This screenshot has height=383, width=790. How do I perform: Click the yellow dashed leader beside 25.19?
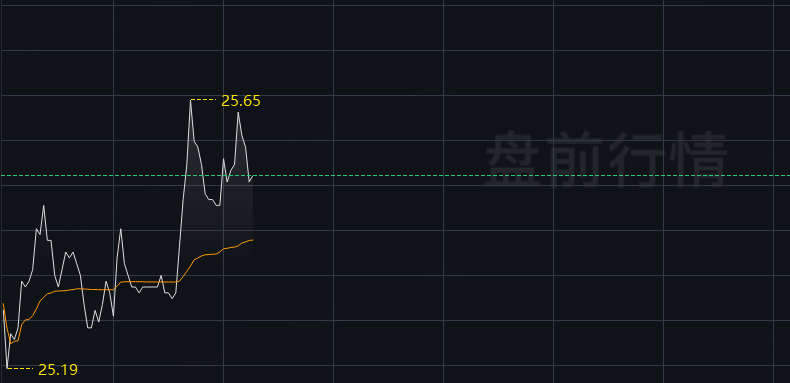pyautogui.click(x=21, y=368)
